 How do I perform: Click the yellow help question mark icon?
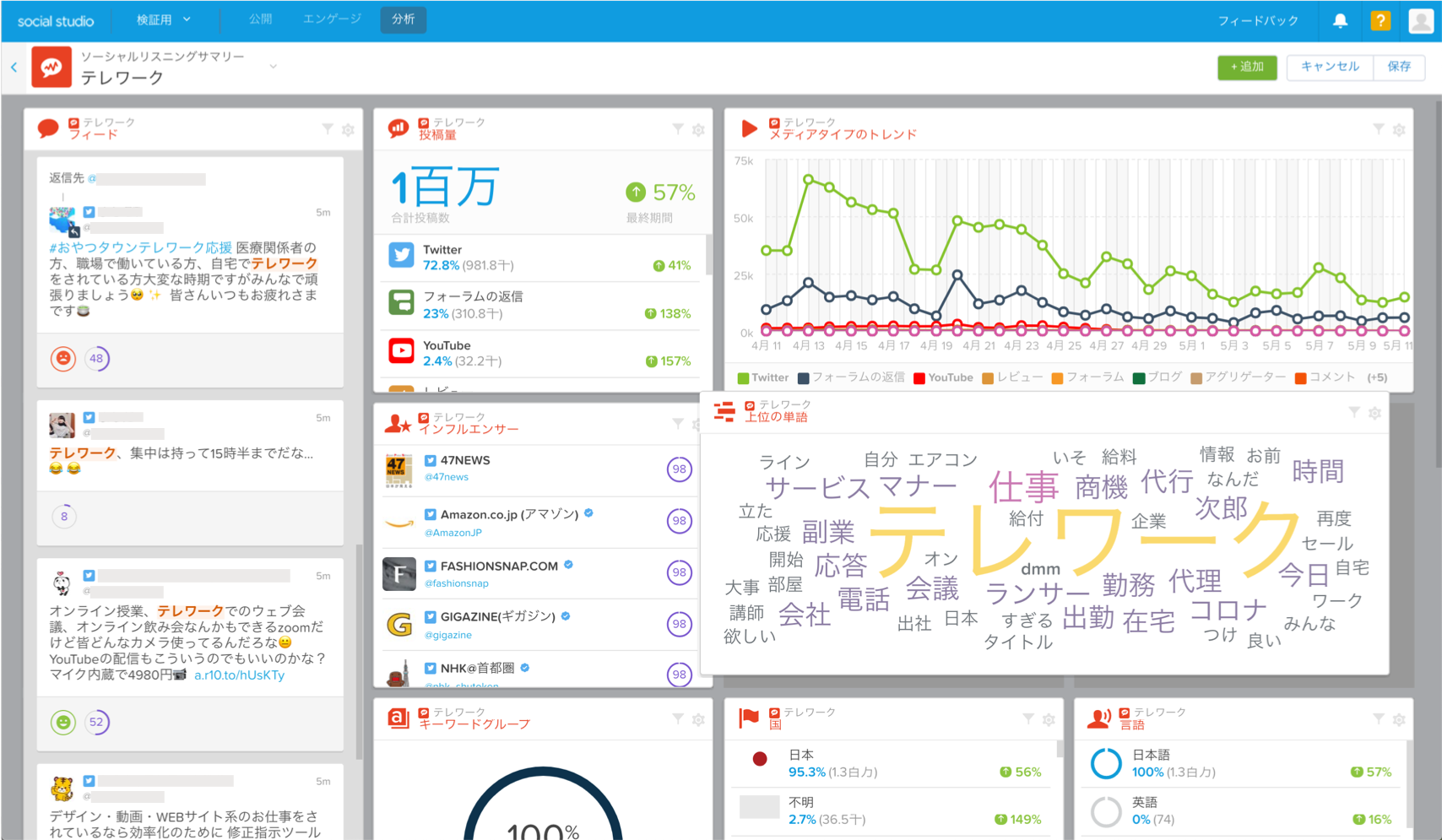pos(1380,20)
